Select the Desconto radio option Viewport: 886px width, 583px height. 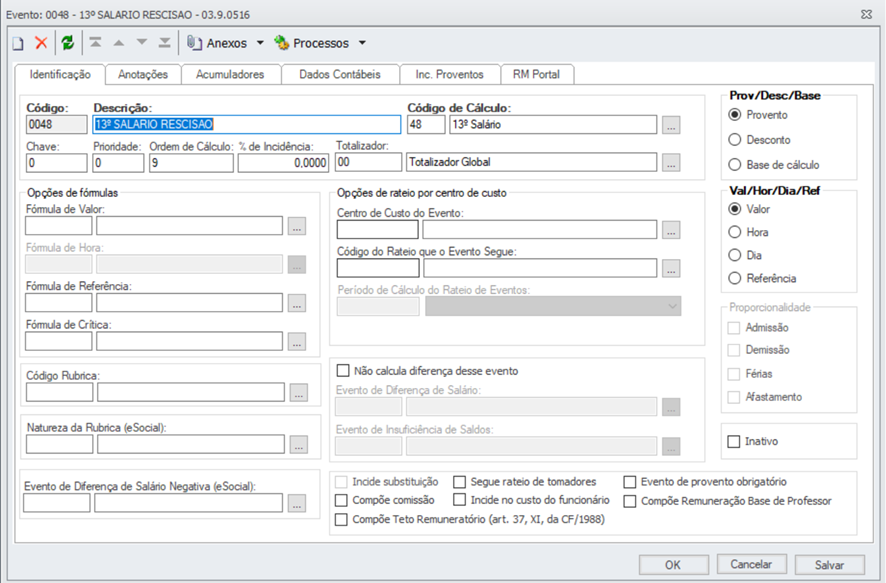[x=735, y=140]
